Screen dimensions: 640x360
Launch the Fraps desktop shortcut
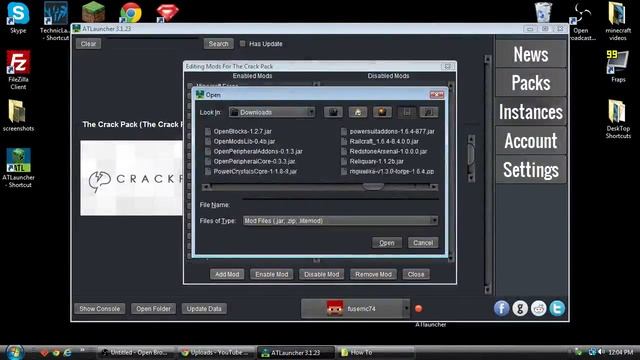pyautogui.click(x=618, y=67)
